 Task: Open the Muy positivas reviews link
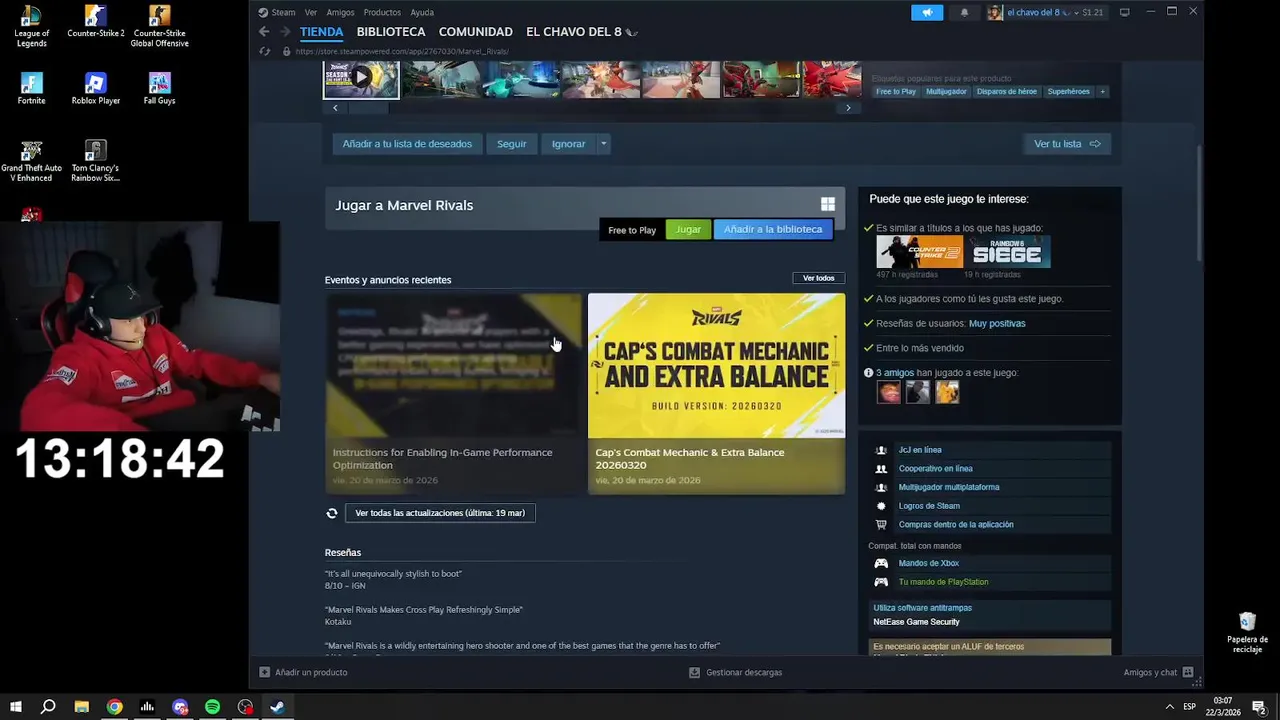click(997, 323)
